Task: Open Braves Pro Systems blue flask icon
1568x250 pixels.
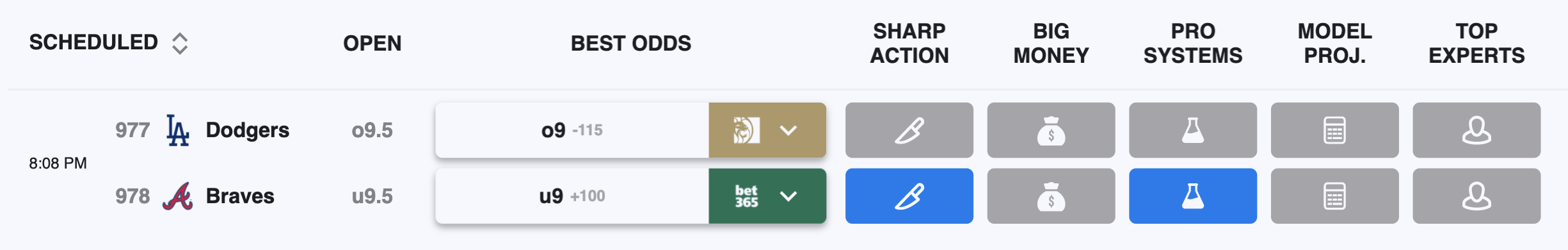Action: [1193, 196]
